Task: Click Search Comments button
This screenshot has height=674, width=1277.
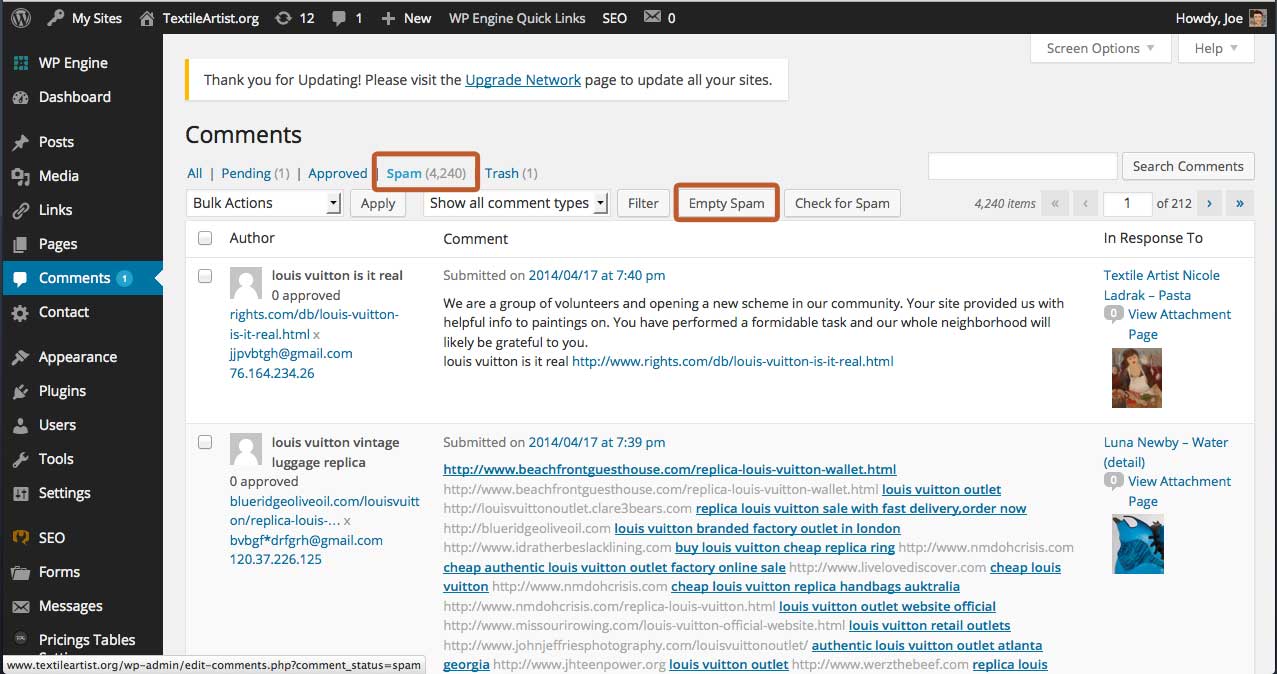Action: 1188,166
